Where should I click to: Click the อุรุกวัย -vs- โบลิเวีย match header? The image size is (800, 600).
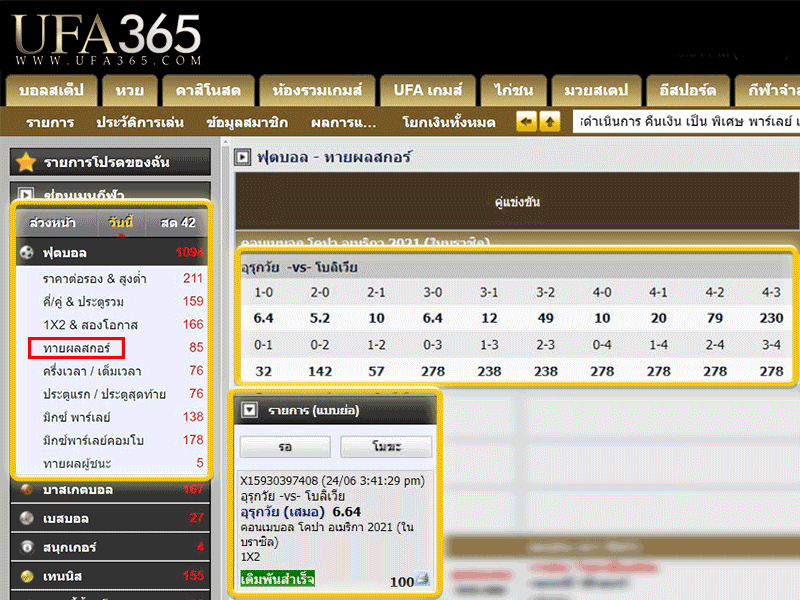(x=299, y=267)
